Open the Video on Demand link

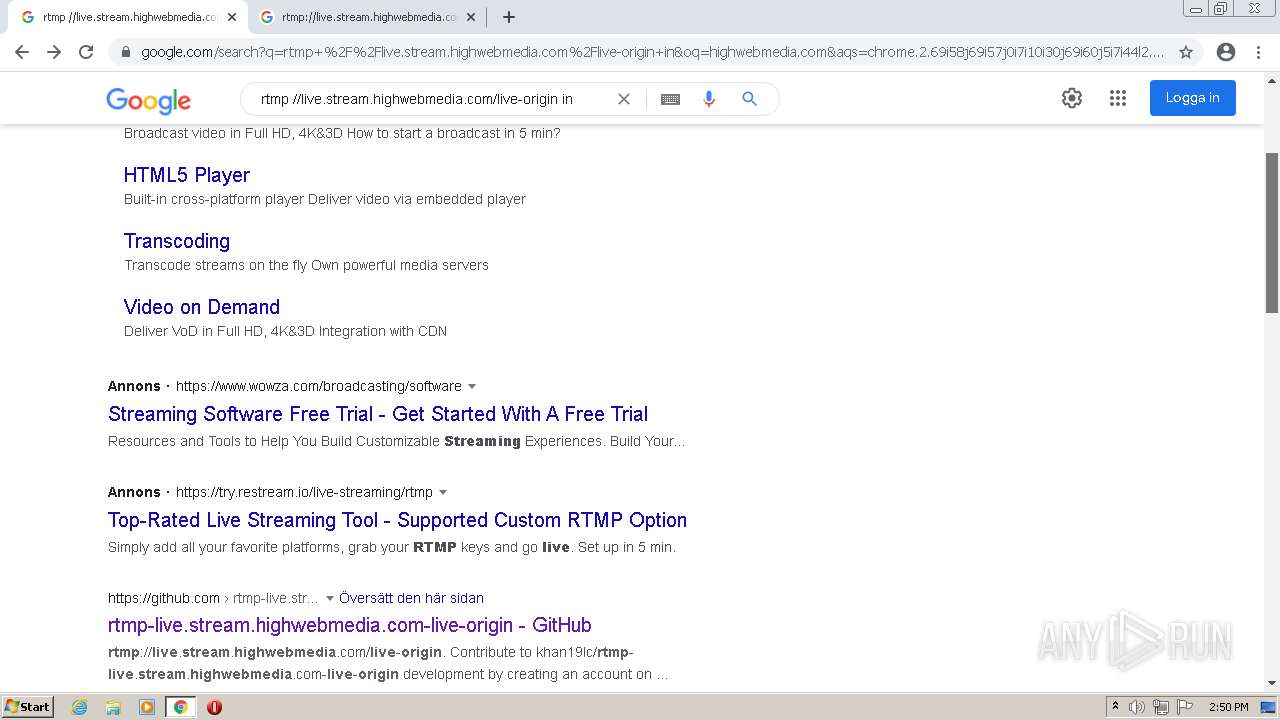pos(202,307)
